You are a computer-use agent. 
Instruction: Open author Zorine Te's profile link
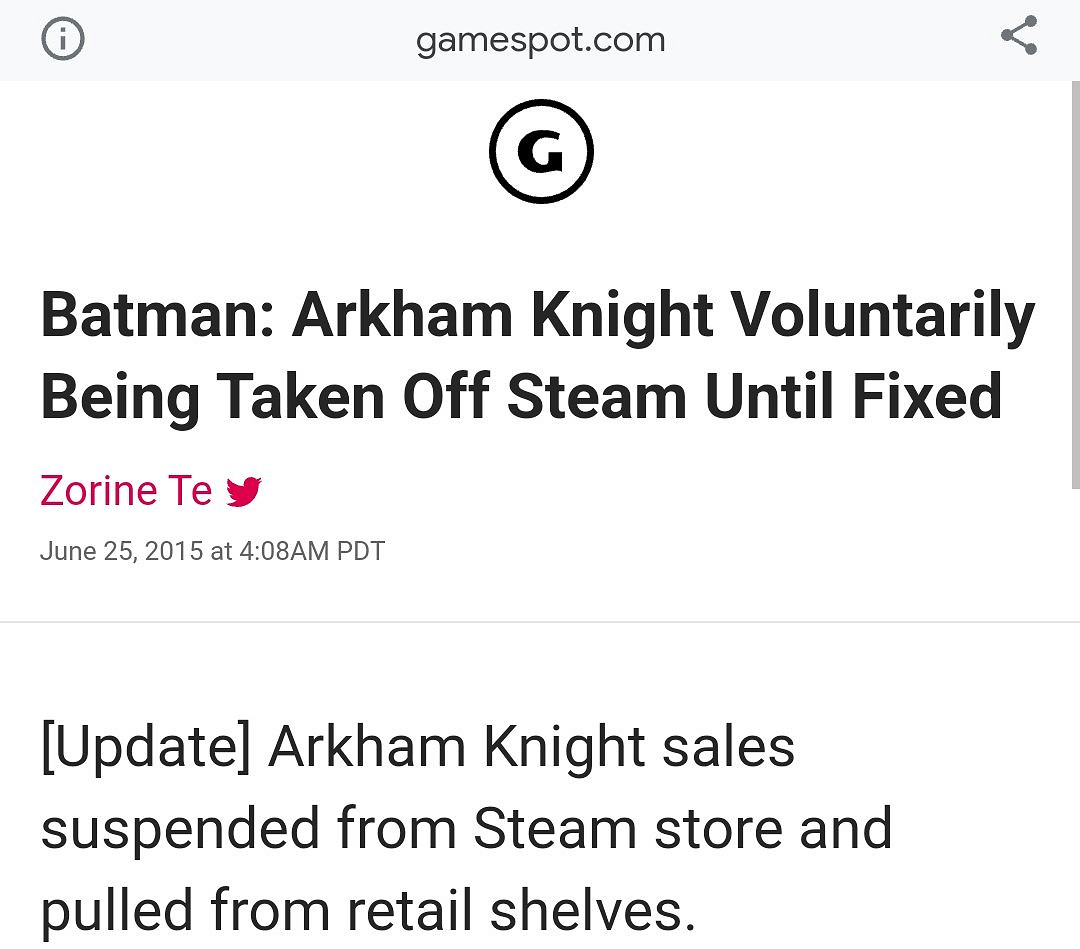126,491
